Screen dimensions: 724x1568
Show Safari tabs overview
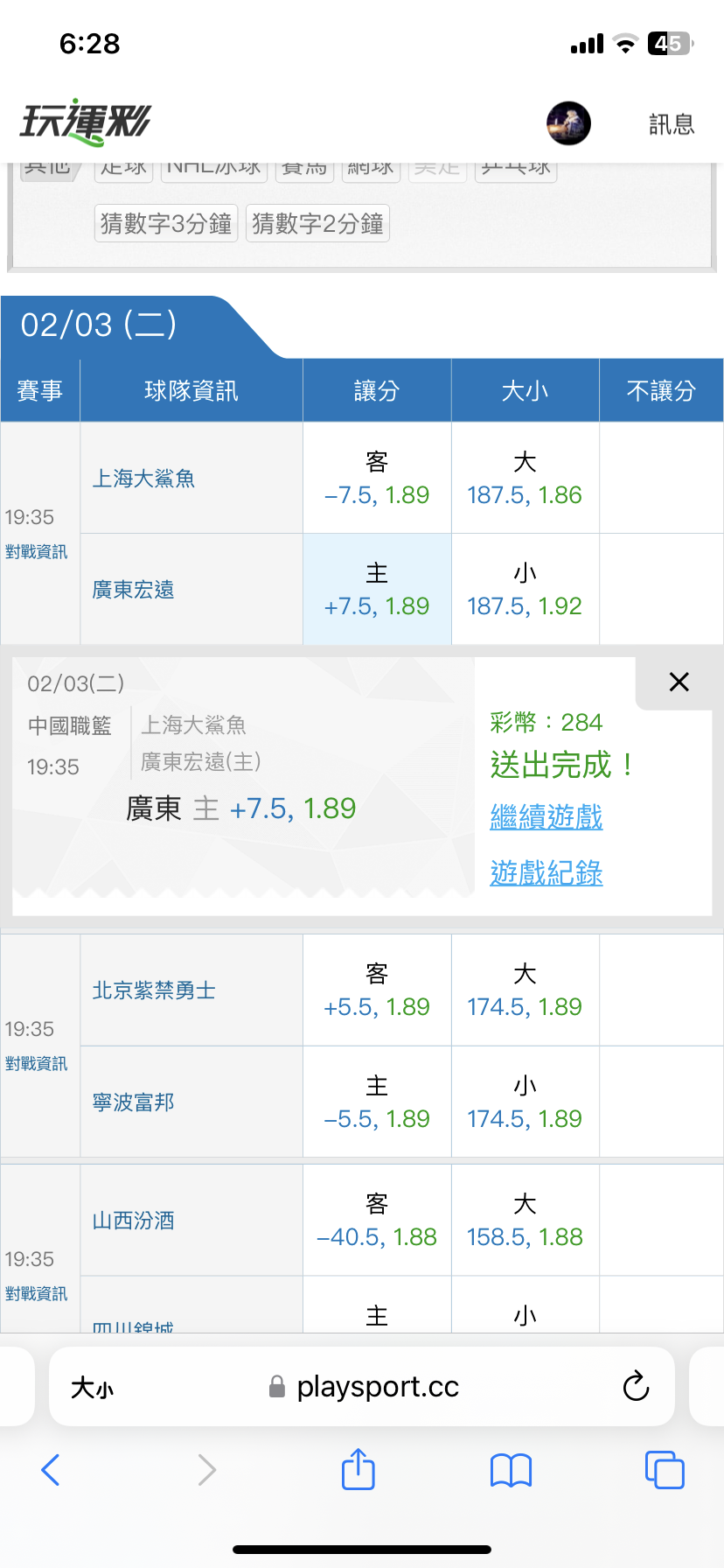click(664, 1470)
